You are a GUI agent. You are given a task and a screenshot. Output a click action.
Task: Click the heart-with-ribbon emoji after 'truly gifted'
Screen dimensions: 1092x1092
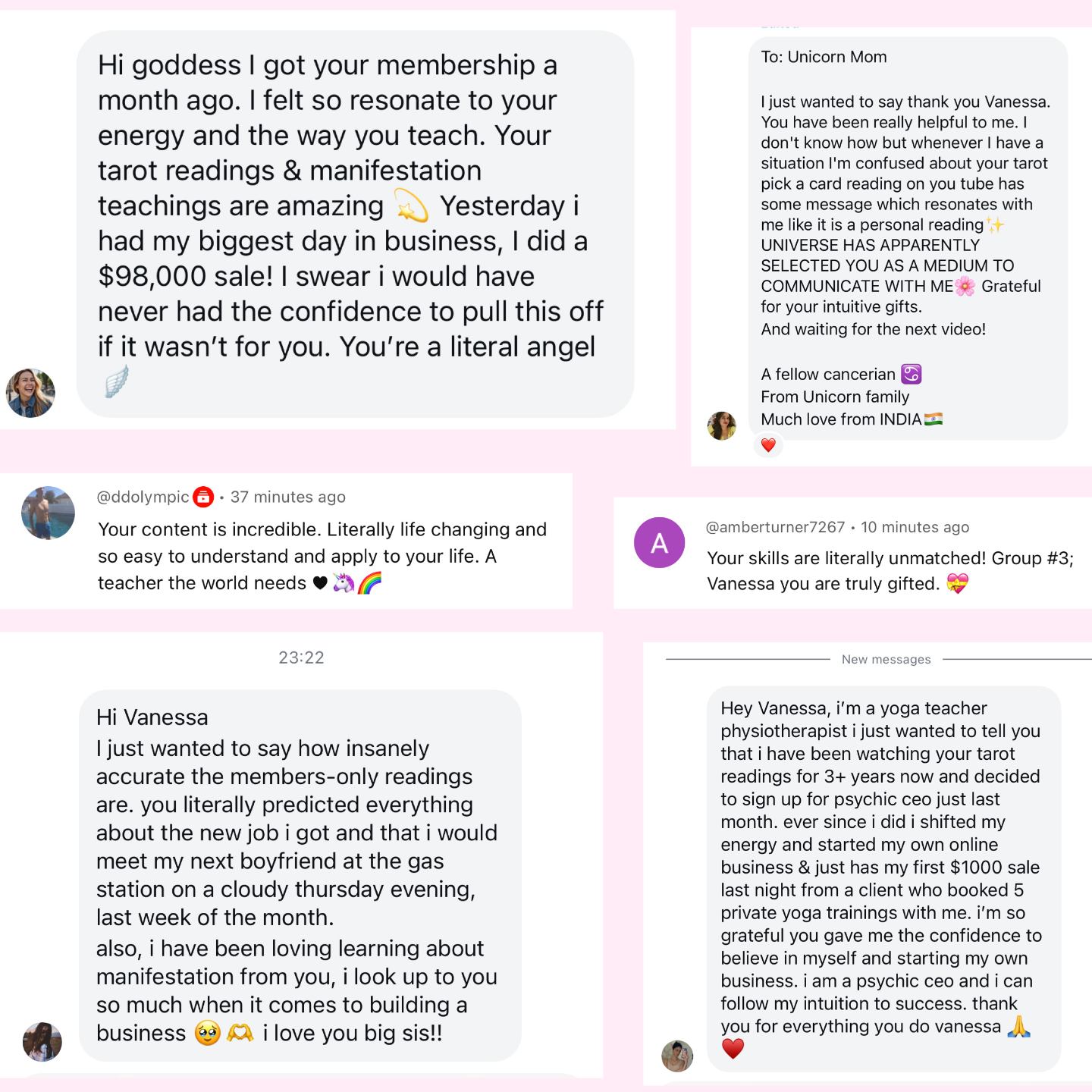click(x=958, y=583)
